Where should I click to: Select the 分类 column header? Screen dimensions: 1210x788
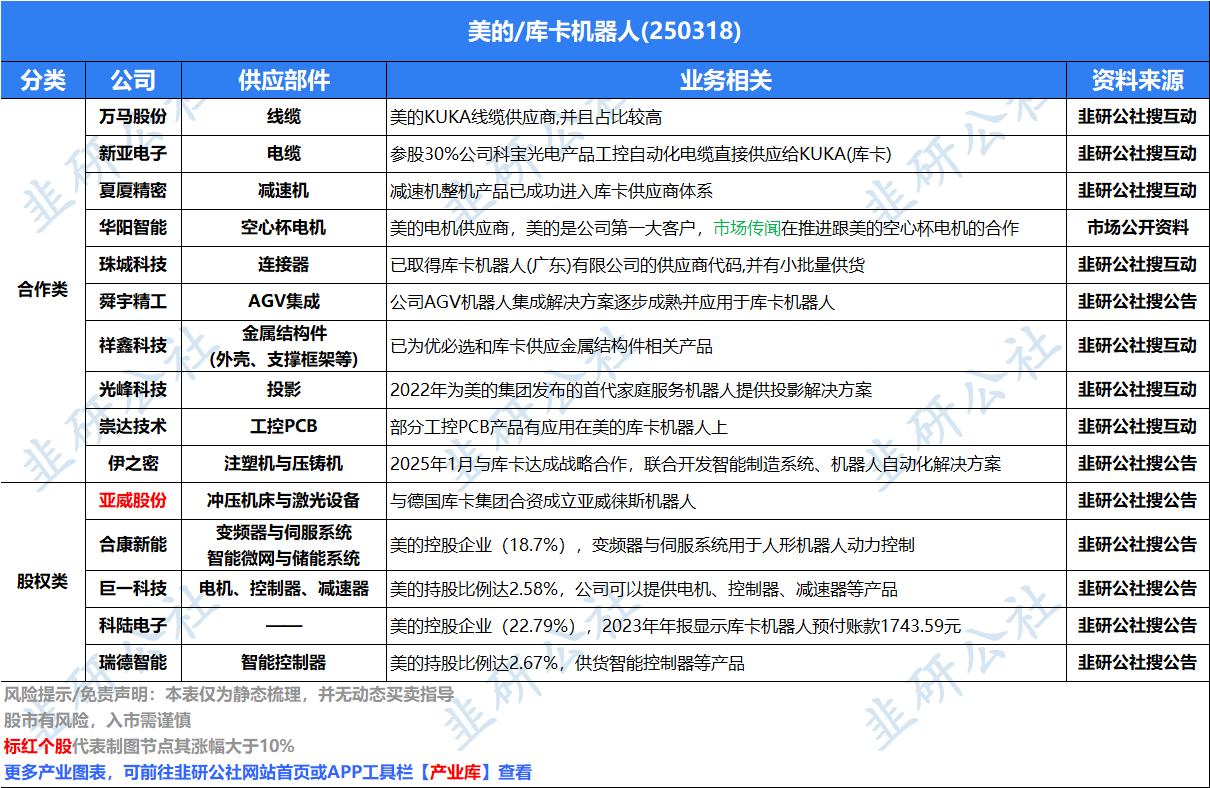[x=43, y=80]
